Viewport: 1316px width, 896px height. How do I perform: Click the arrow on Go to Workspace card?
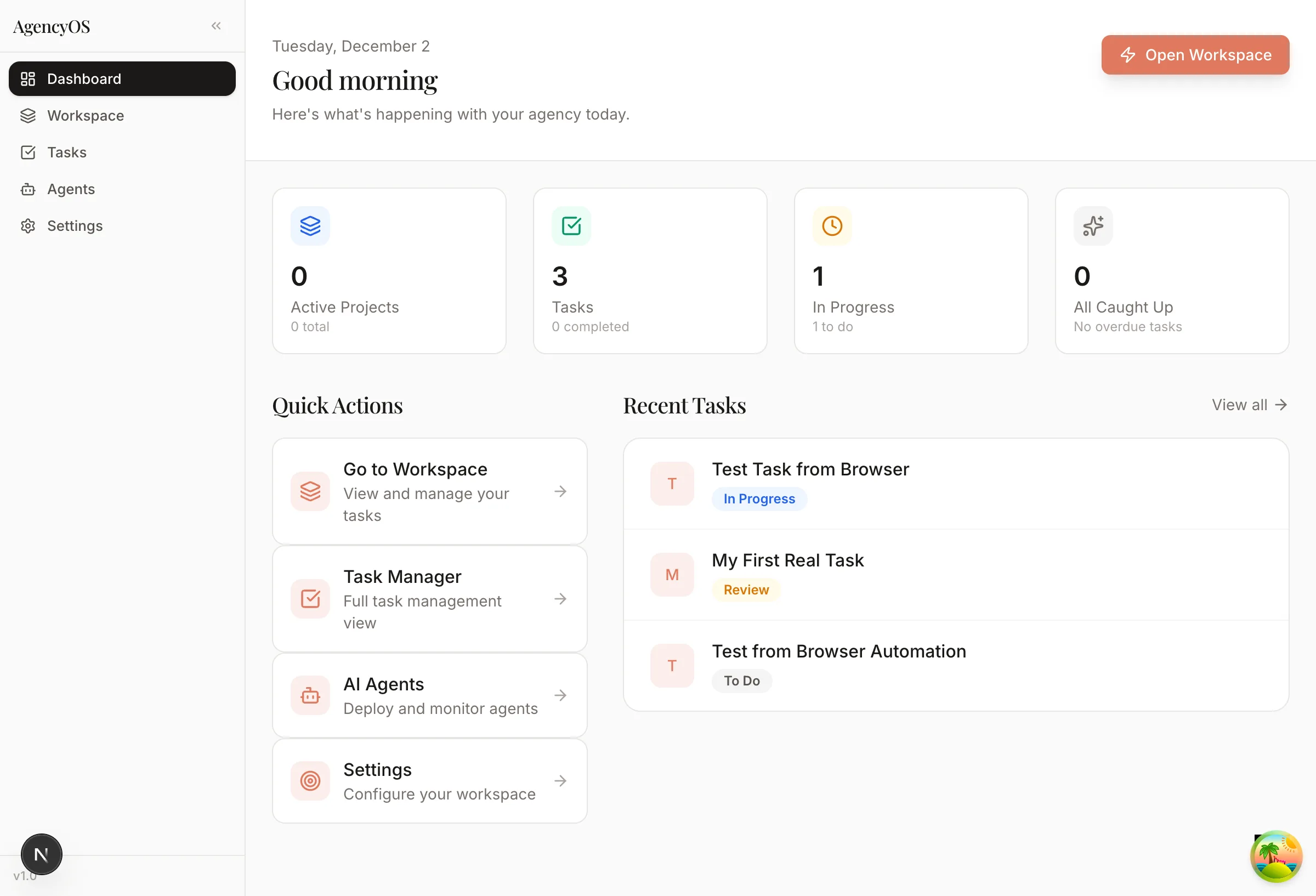pos(560,492)
